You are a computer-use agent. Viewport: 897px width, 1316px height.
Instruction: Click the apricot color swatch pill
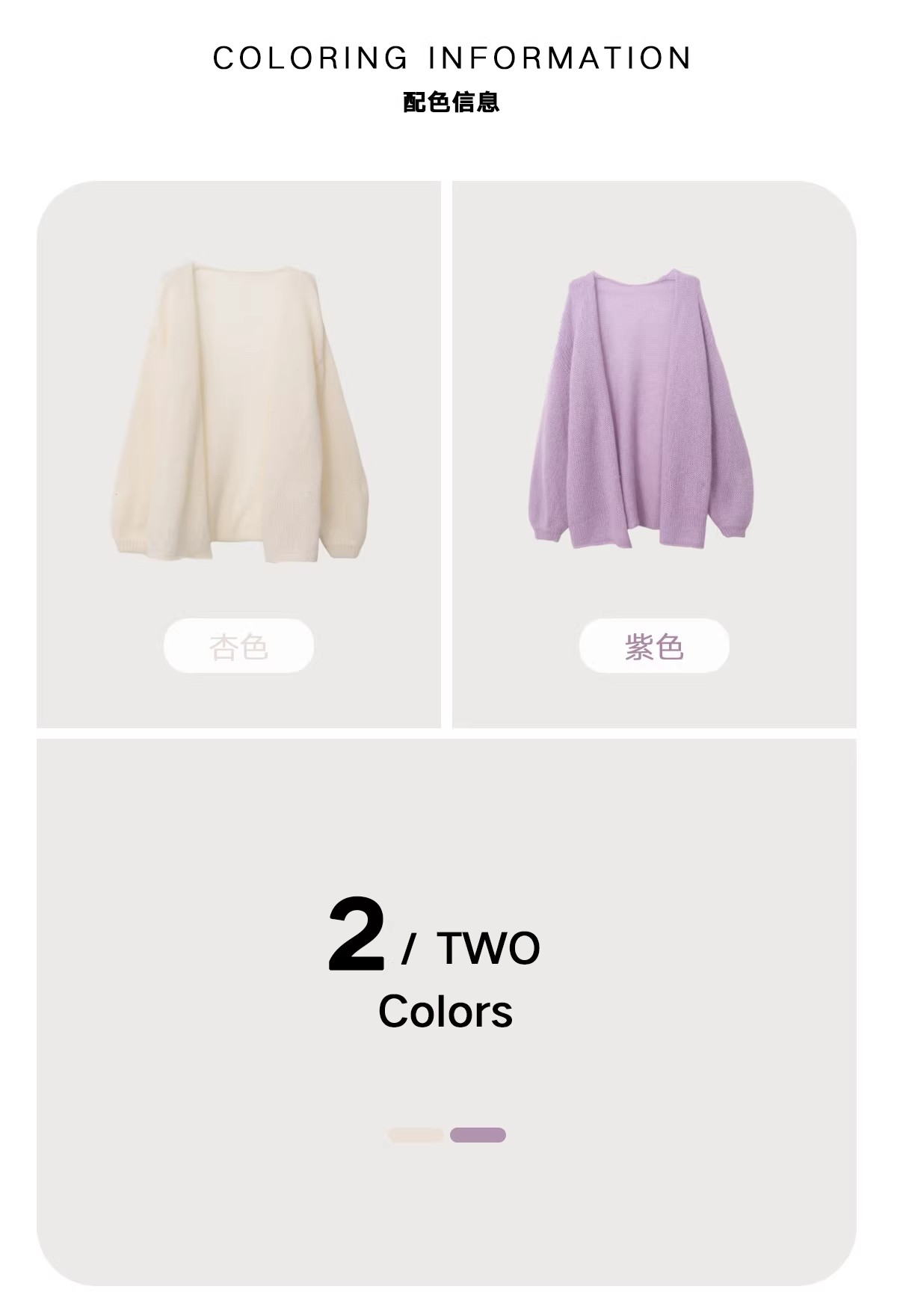click(416, 1135)
